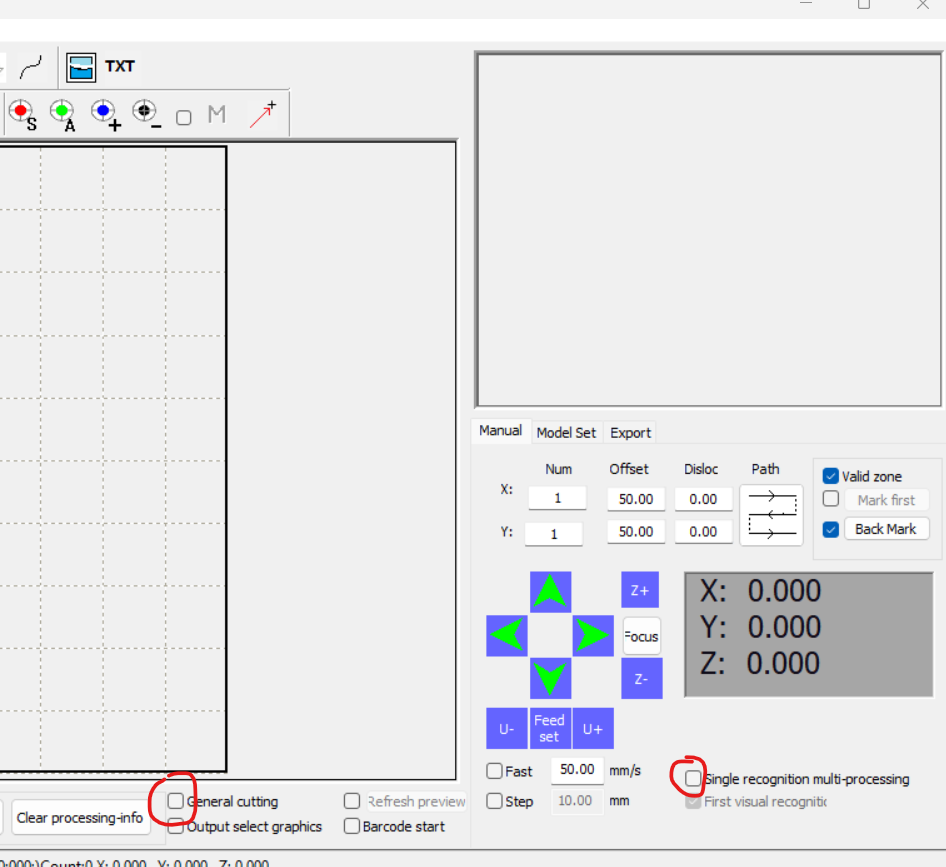The image size is (946, 867).
Task: Click the Z: 0.000 coordinate readout
Action: pos(760,664)
